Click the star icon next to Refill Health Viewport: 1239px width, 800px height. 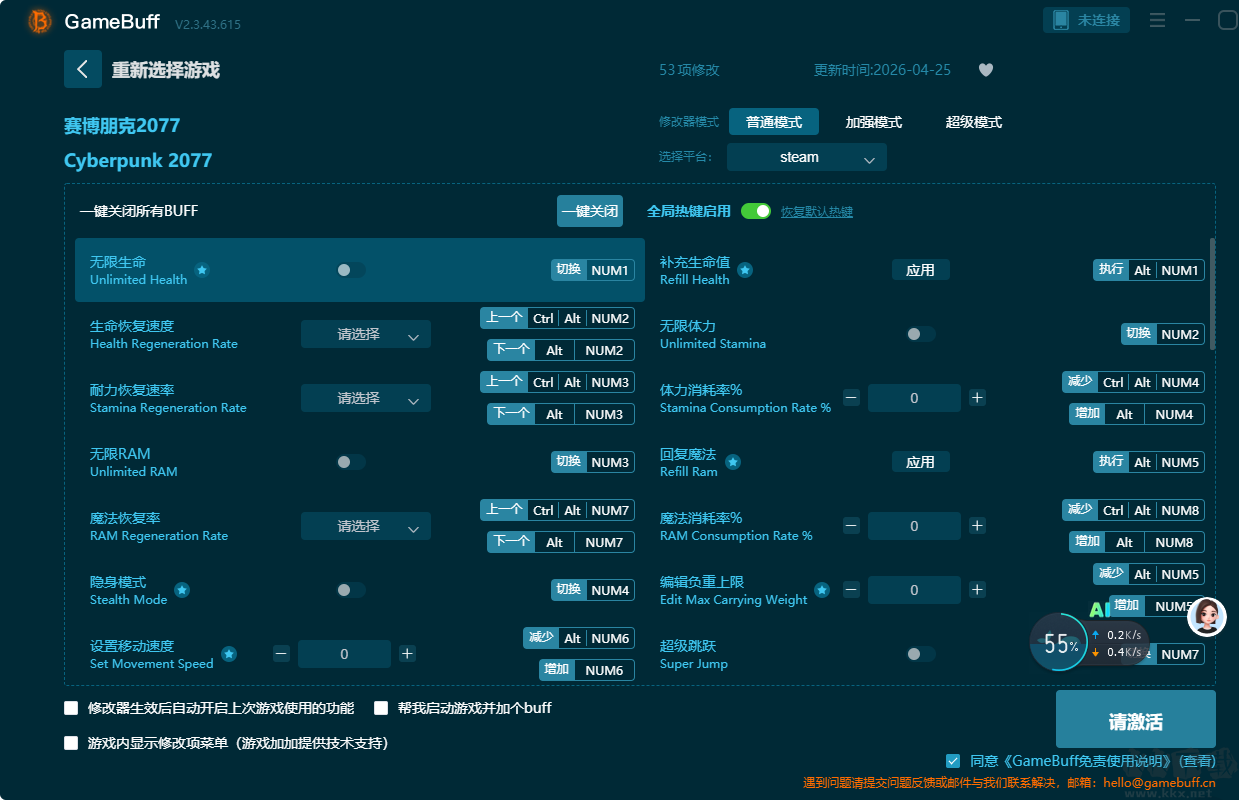745,270
